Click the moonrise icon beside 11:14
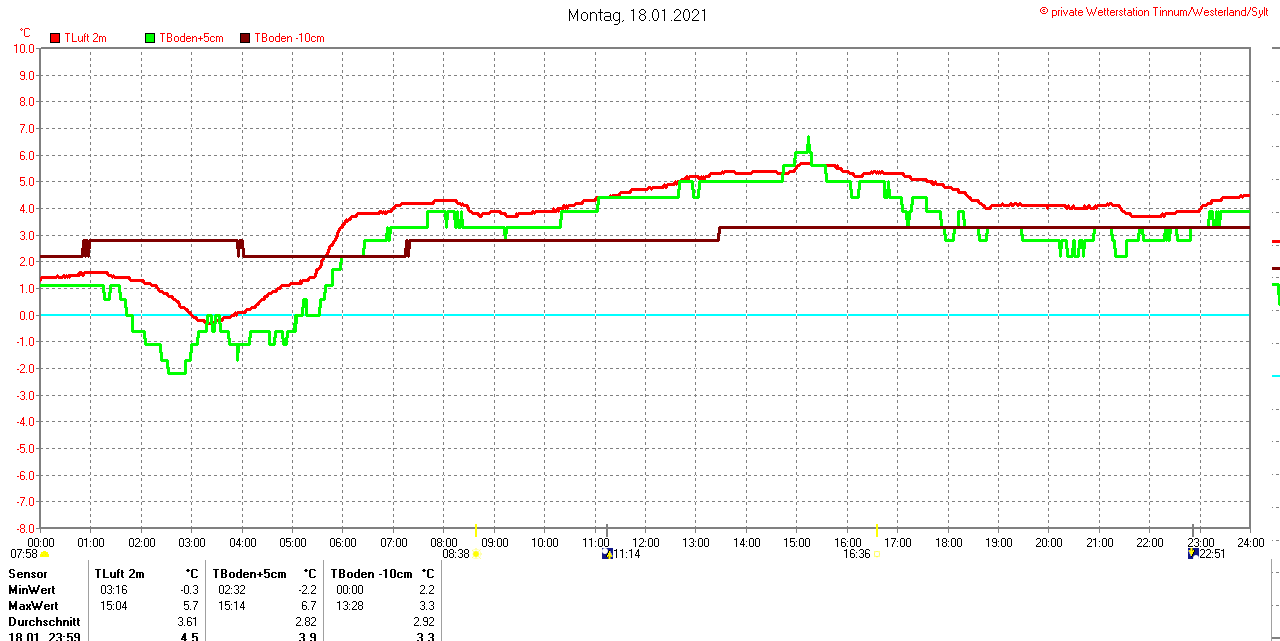Viewport: 1280px width, 641px height. coord(607,554)
